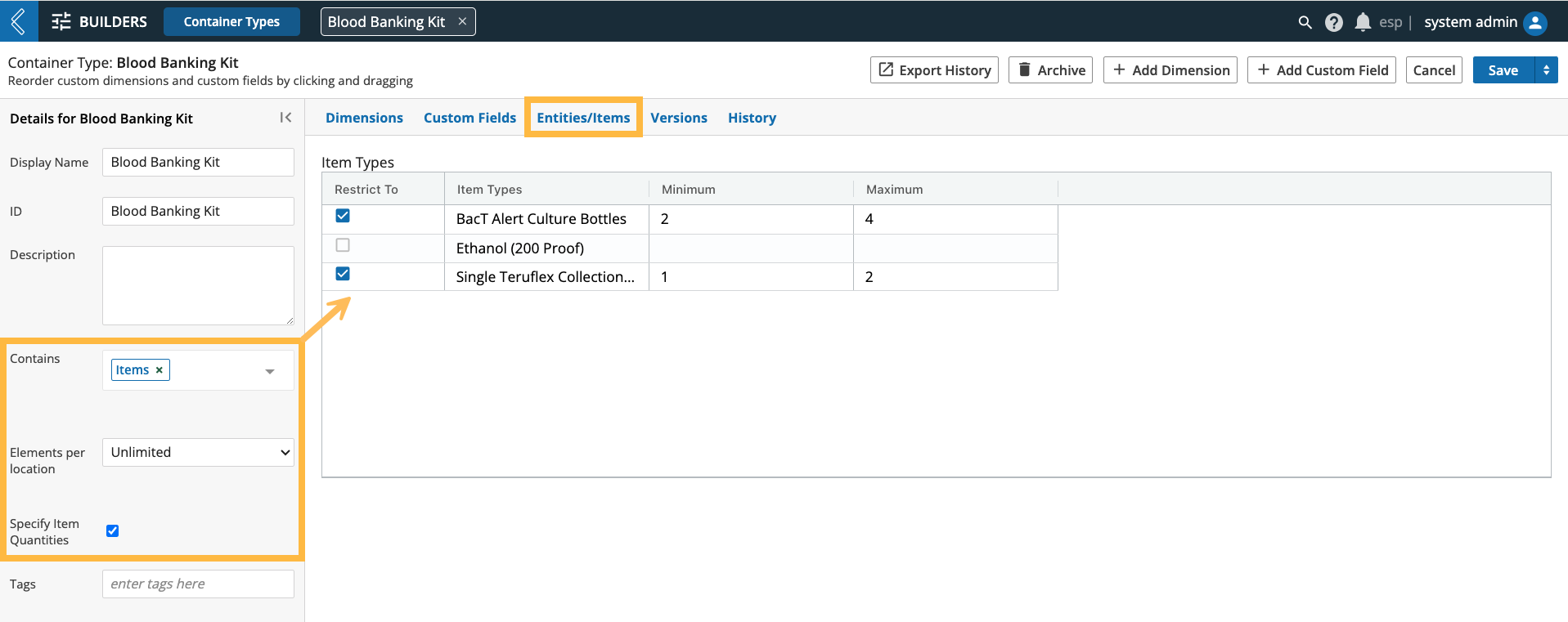Screen dimensions: 1568x622
Task: Click the BacT Alert Culture Bottles name
Action: (541, 219)
